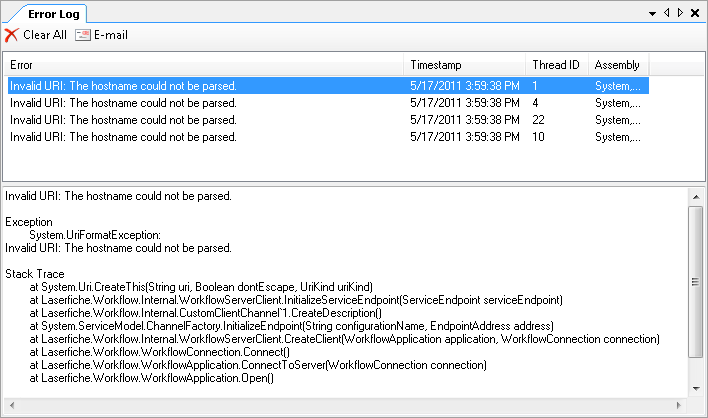708x418 pixels.
Task: Click the details pane scroll up arrow
Action: pyautogui.click(x=696, y=197)
